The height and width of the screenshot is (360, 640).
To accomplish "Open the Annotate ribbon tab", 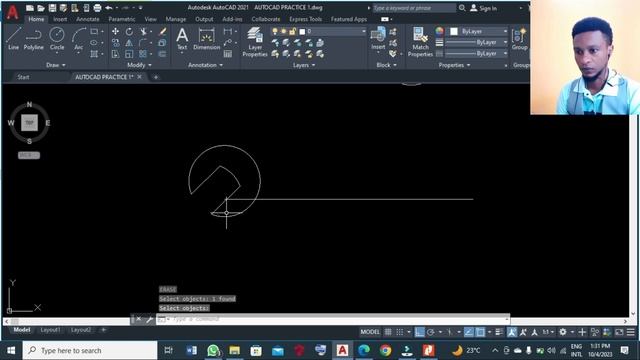I will pyautogui.click(x=87, y=19).
